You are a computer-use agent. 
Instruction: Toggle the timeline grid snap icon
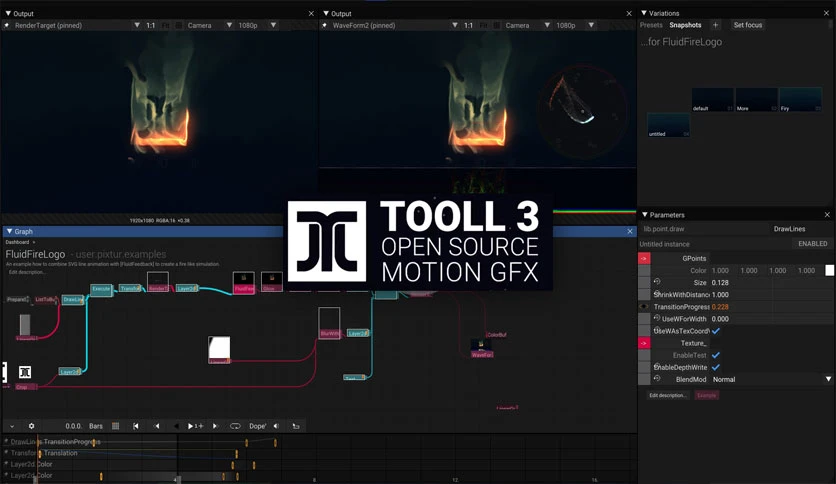tap(116, 426)
